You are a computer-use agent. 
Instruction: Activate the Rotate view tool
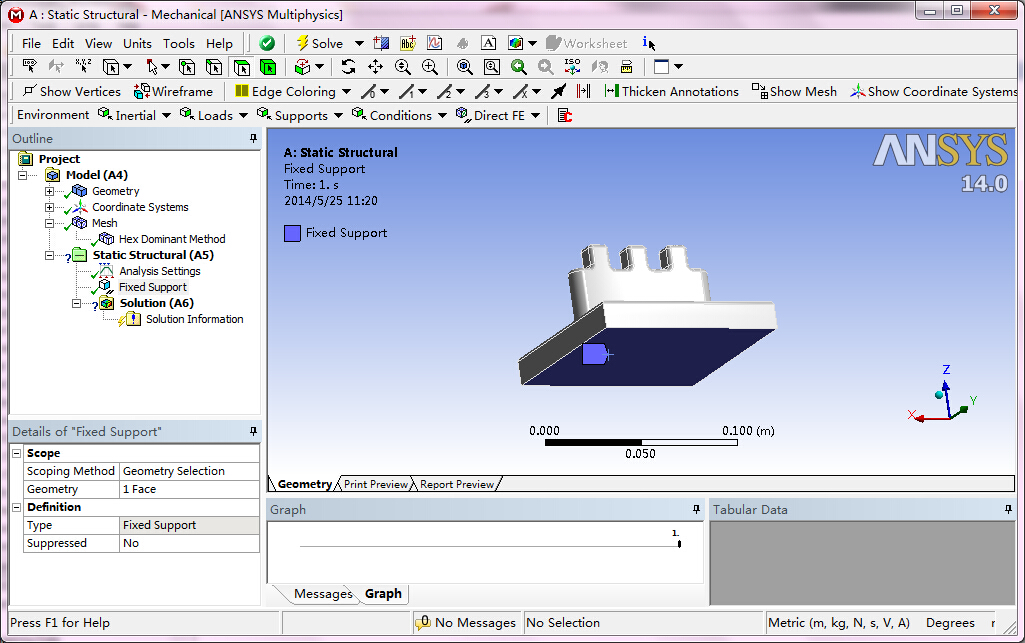click(x=348, y=64)
